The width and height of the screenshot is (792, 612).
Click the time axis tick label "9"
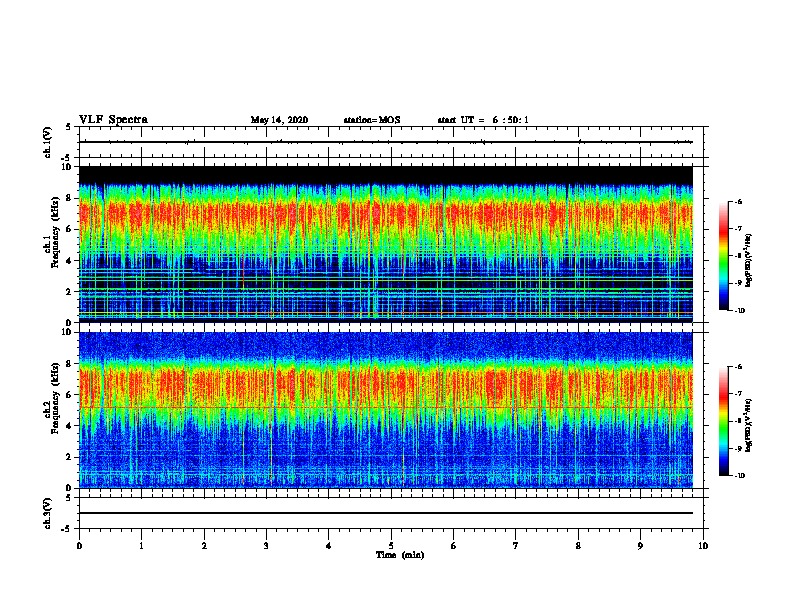click(640, 546)
